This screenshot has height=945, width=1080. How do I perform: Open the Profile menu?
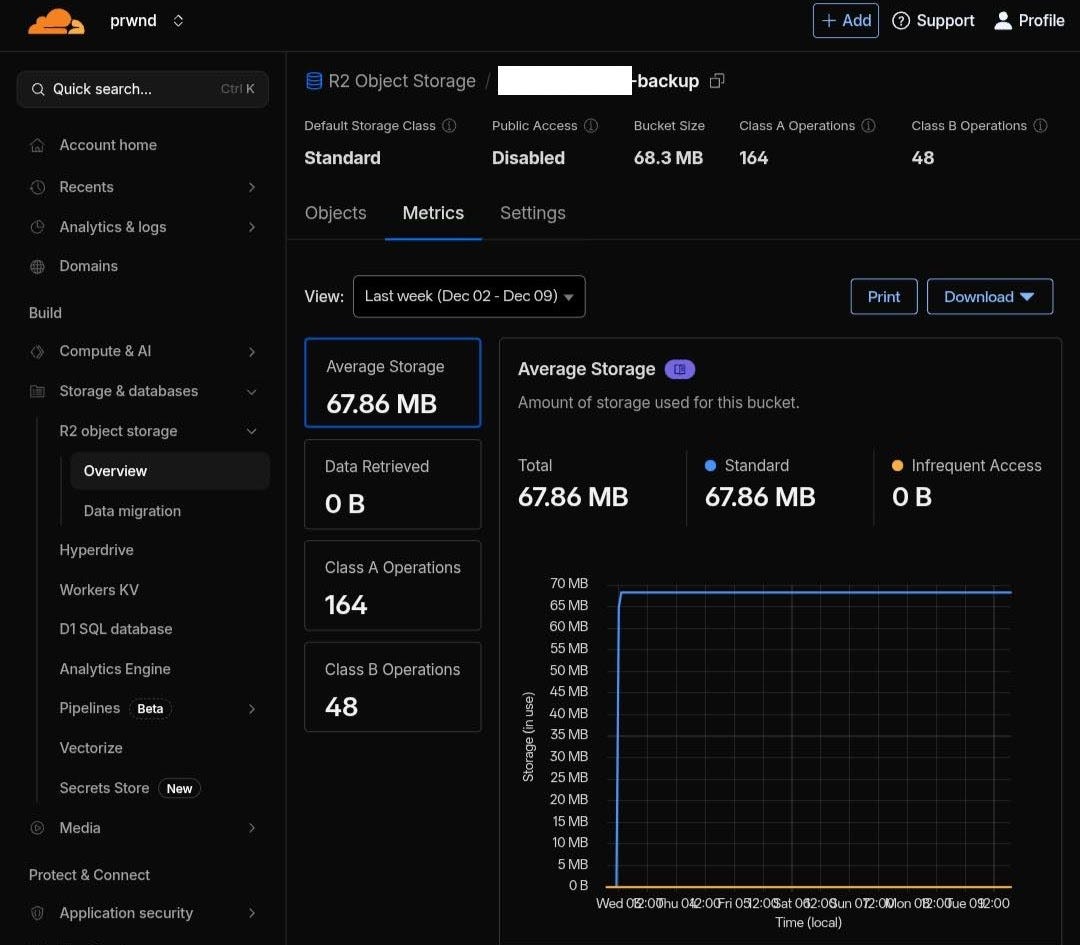tap(1029, 21)
